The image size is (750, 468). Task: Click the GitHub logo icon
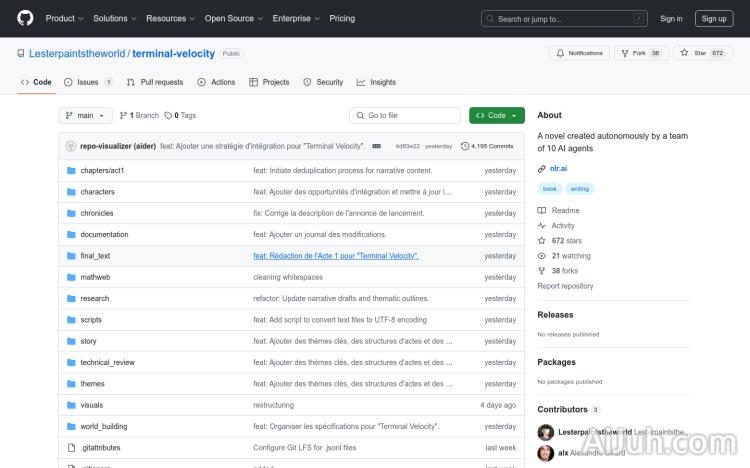tap(25, 18)
